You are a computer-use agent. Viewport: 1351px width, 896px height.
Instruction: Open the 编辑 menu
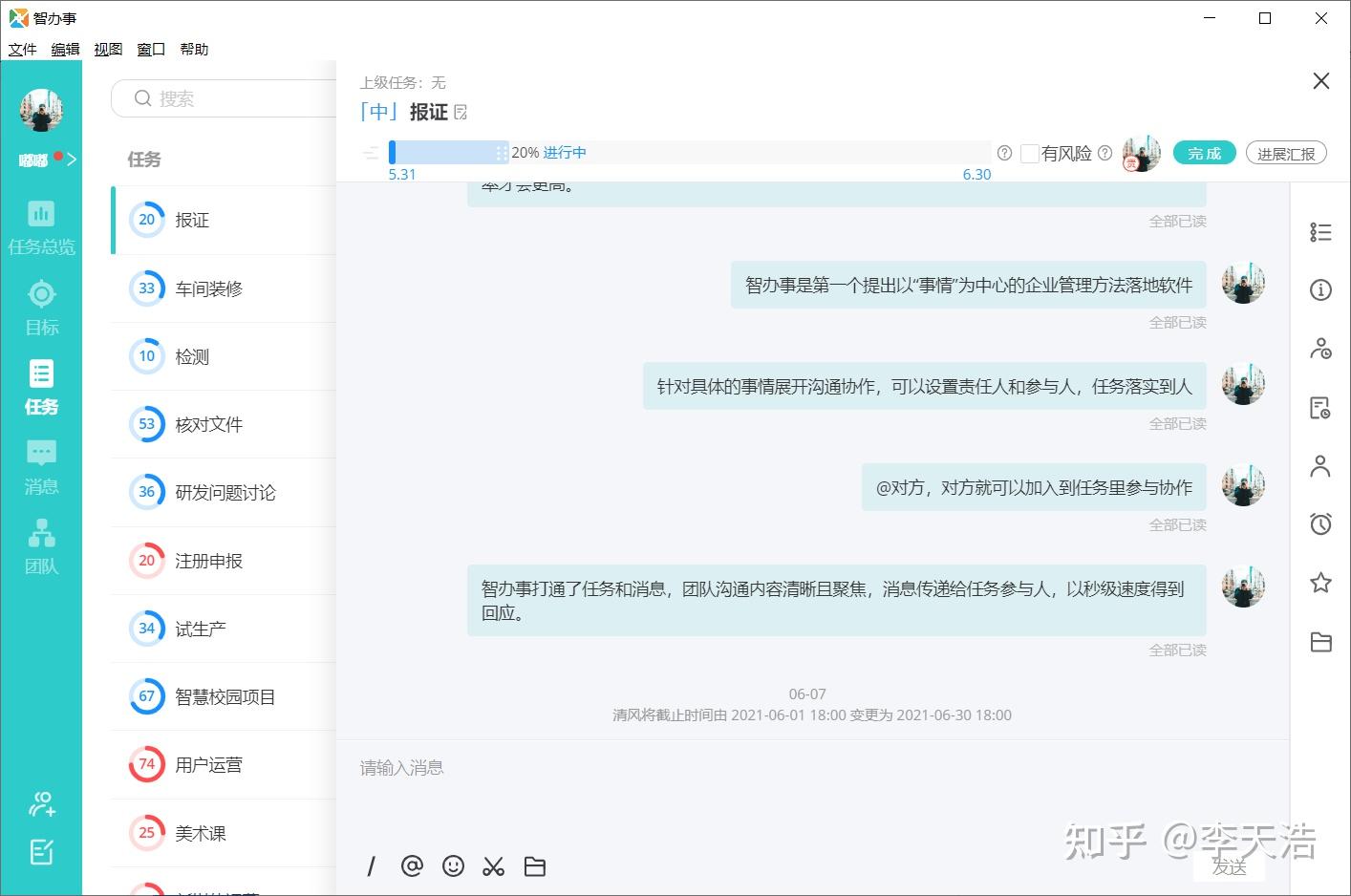coord(65,49)
